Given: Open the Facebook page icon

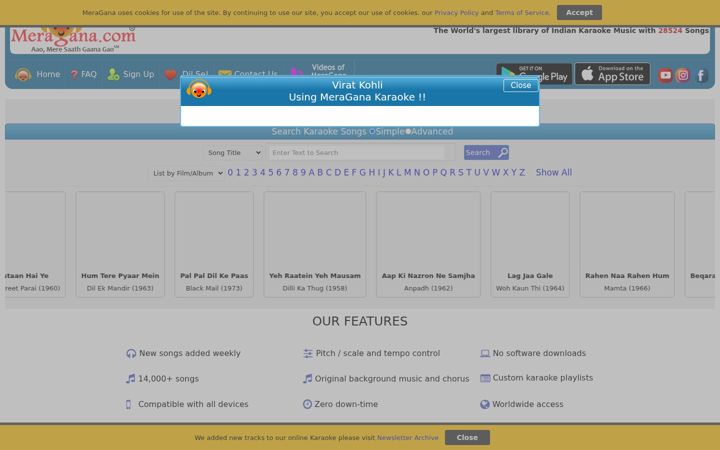Looking at the screenshot, I should point(701,75).
